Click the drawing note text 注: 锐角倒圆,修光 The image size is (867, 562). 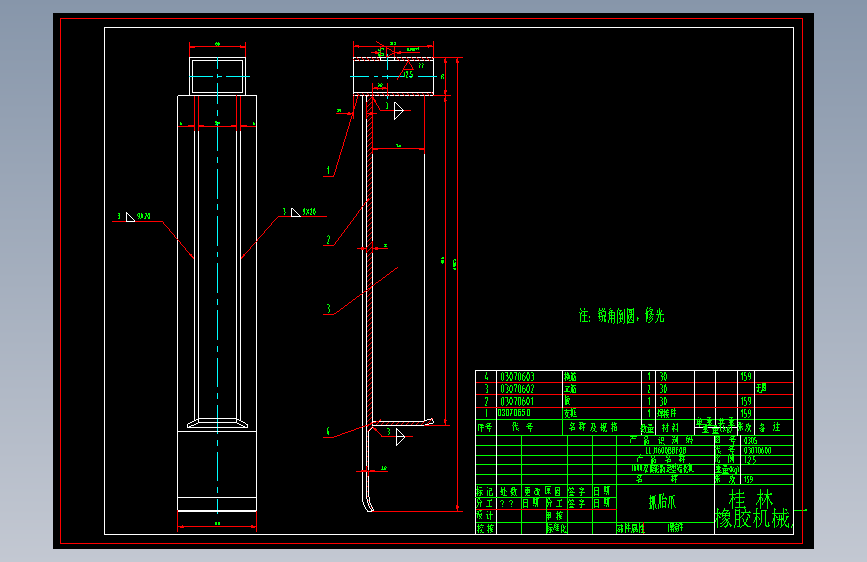pos(621,316)
